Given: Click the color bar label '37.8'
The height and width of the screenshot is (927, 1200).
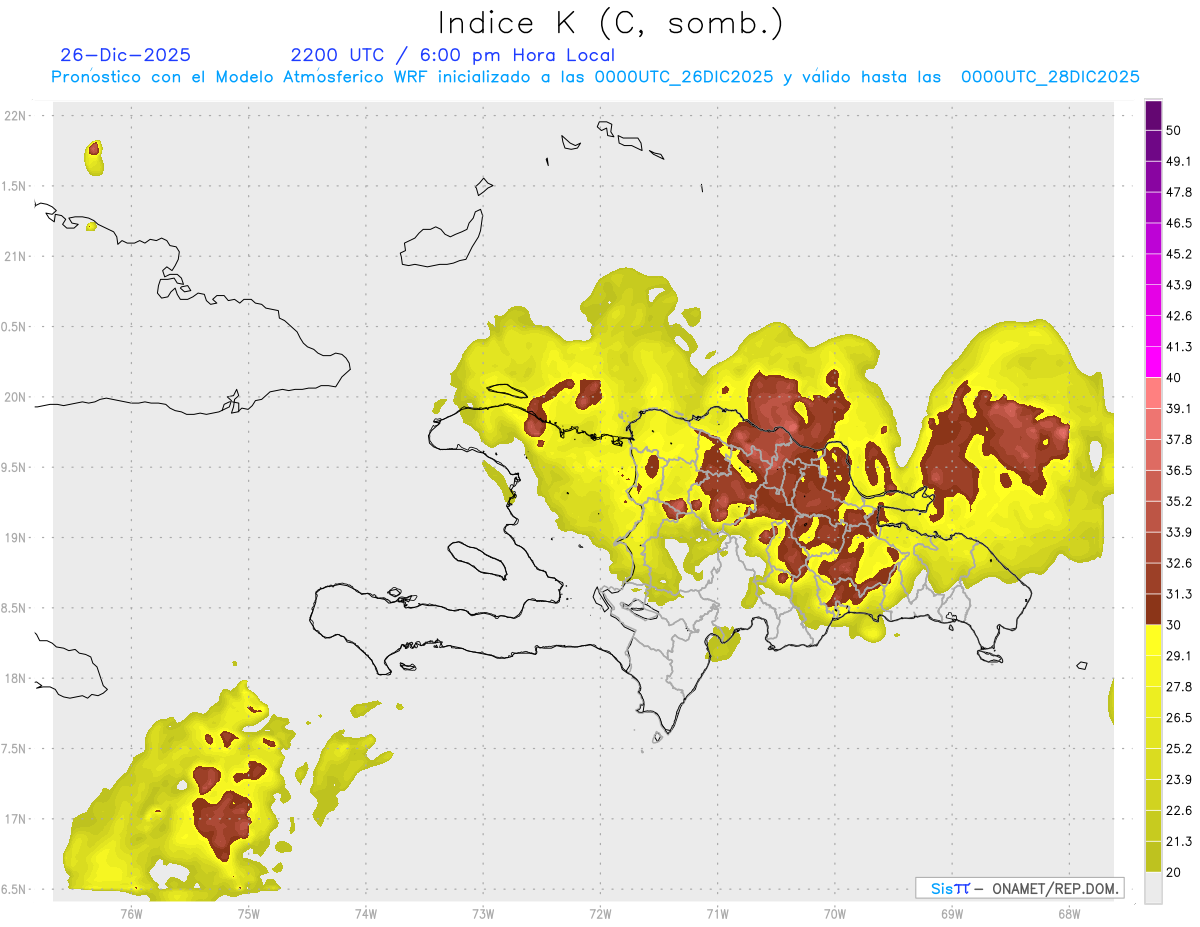Looking at the screenshot, I should 1179,440.
